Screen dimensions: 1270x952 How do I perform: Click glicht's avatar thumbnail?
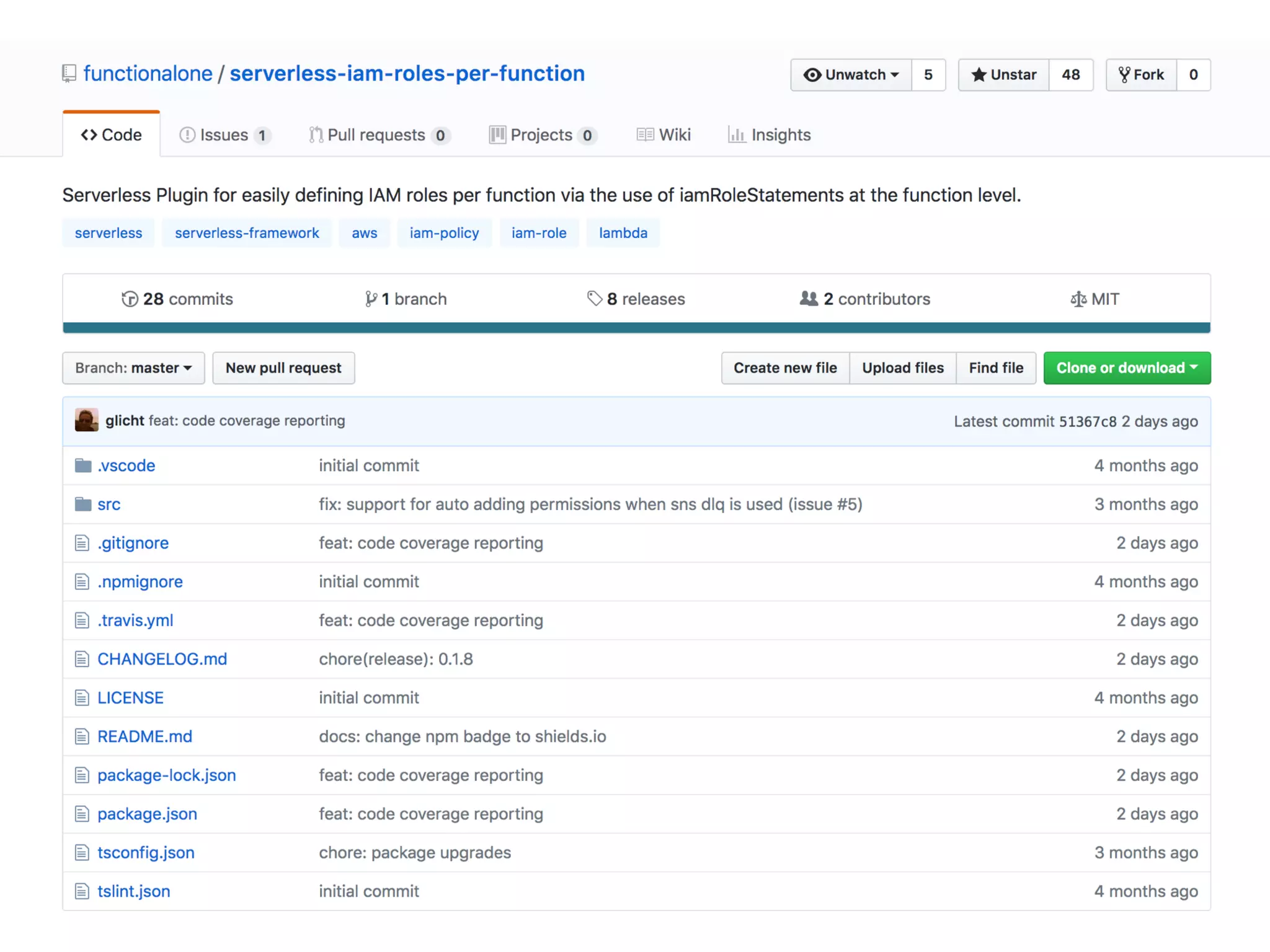click(87, 420)
